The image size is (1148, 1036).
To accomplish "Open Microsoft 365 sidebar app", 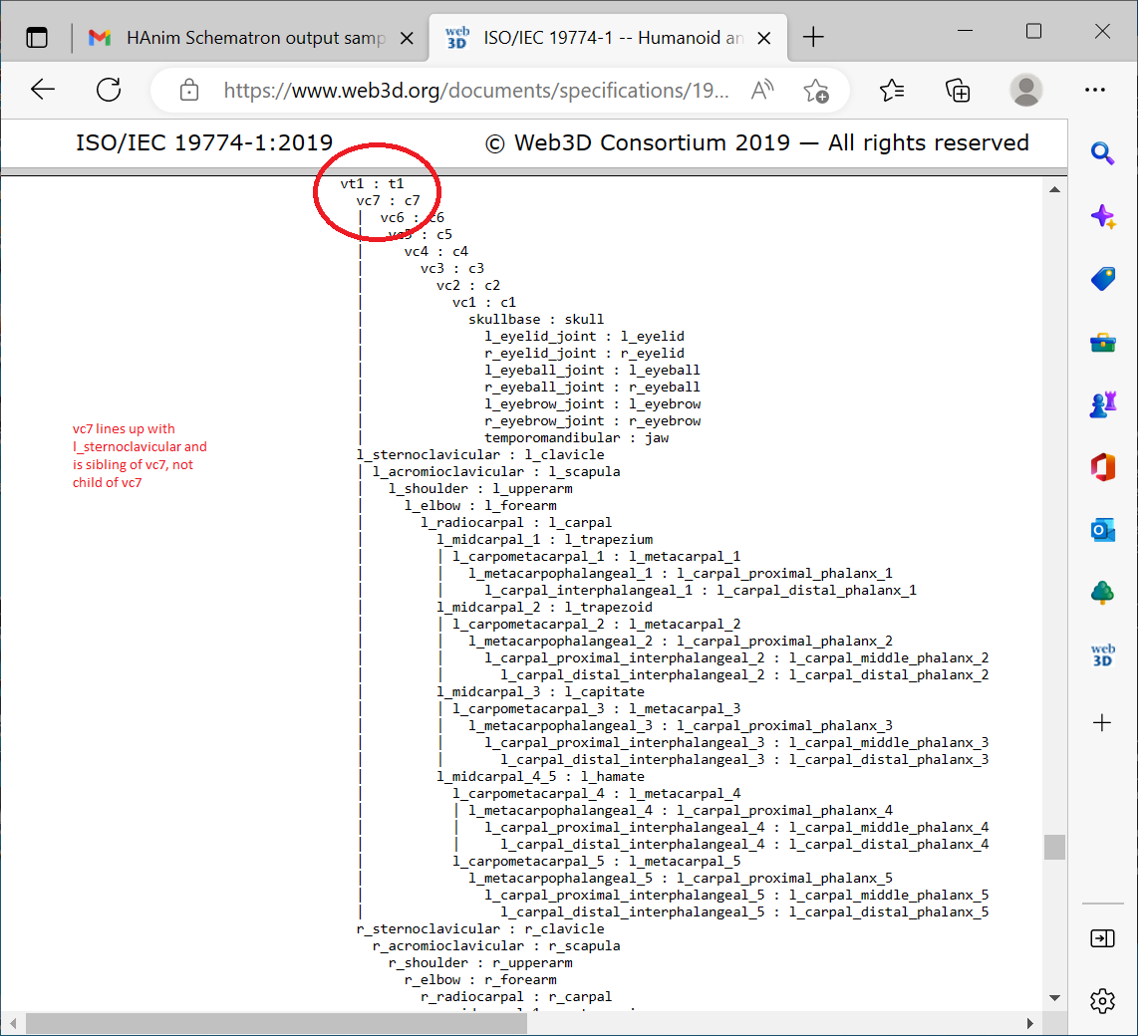I will point(1102,467).
